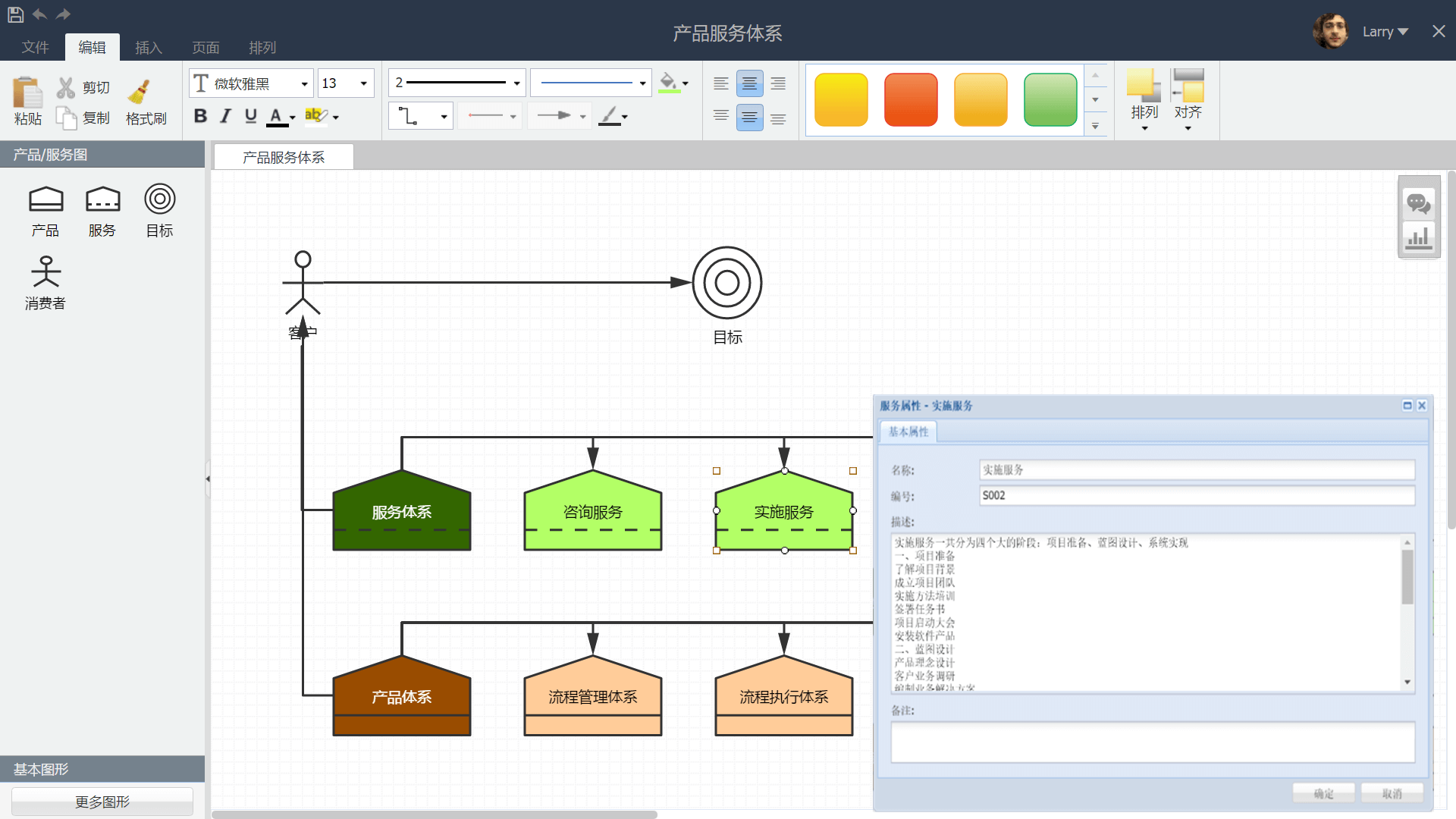Viewport: 1456px width, 819px height.
Task: Choose the green style swatch
Action: [1050, 99]
